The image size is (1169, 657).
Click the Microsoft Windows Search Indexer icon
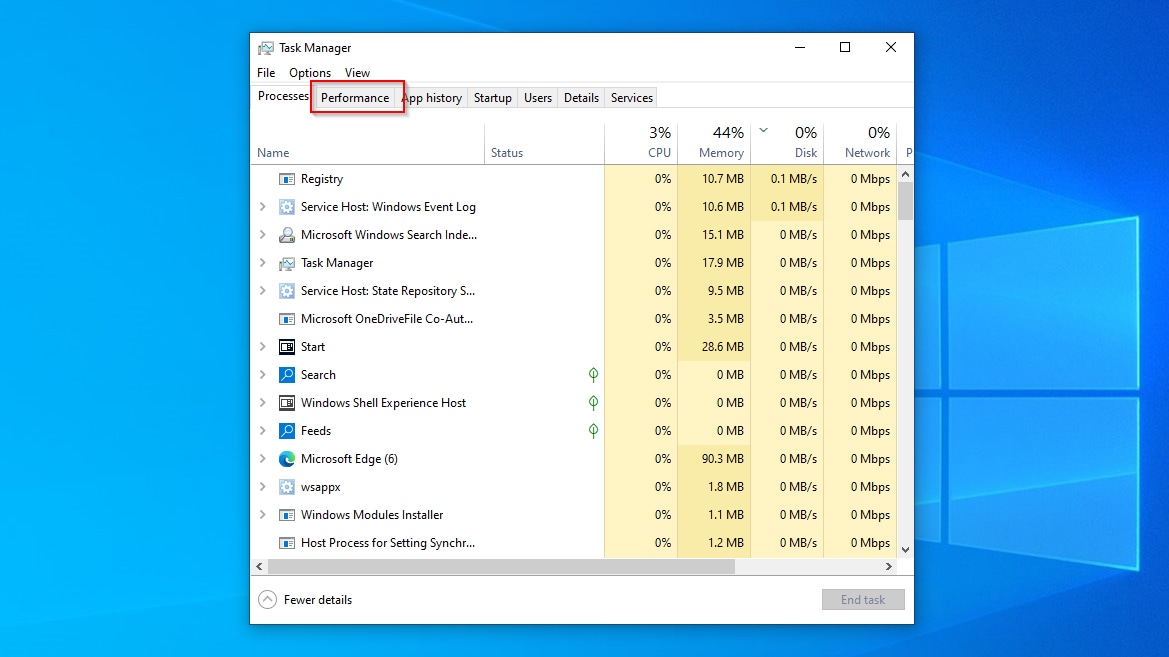286,235
